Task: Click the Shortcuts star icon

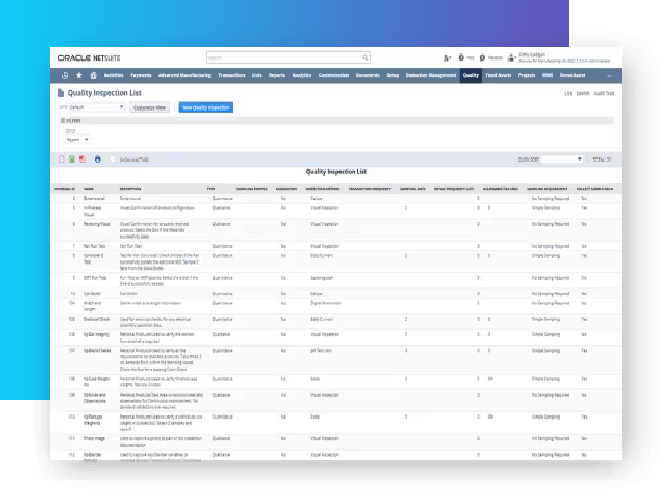Action: (79, 75)
